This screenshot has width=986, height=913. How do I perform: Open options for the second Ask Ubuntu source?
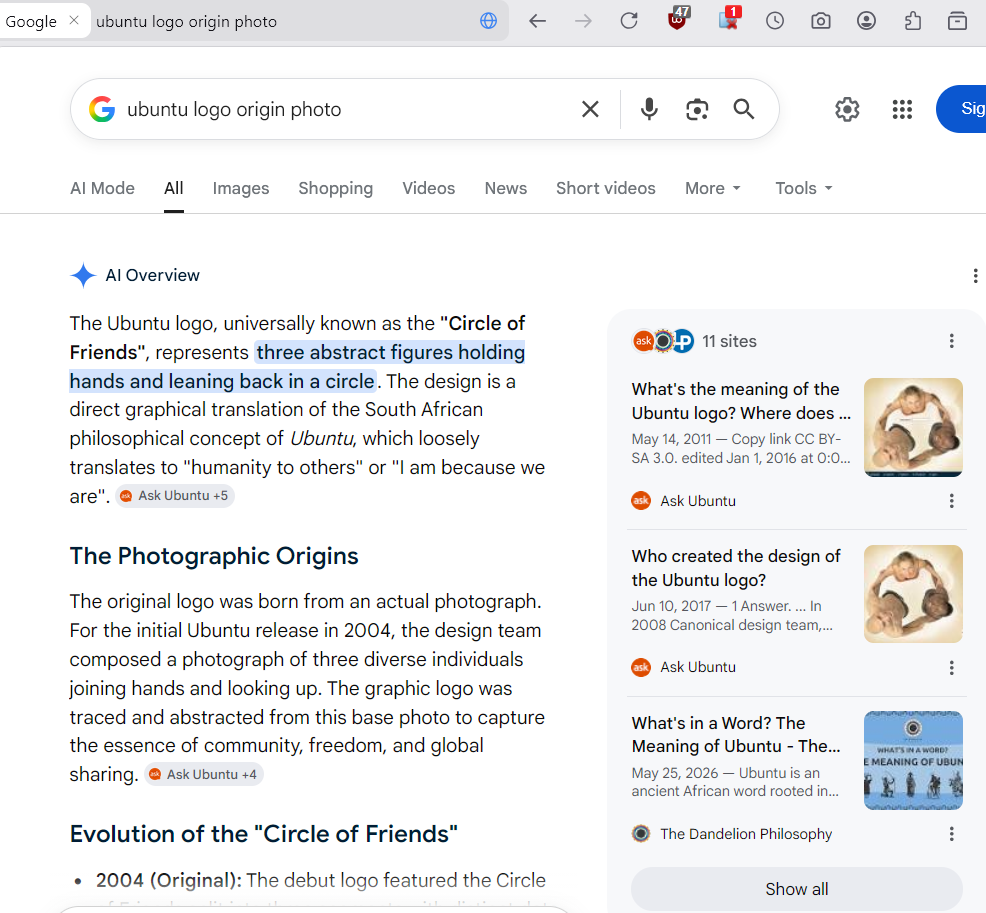click(951, 667)
